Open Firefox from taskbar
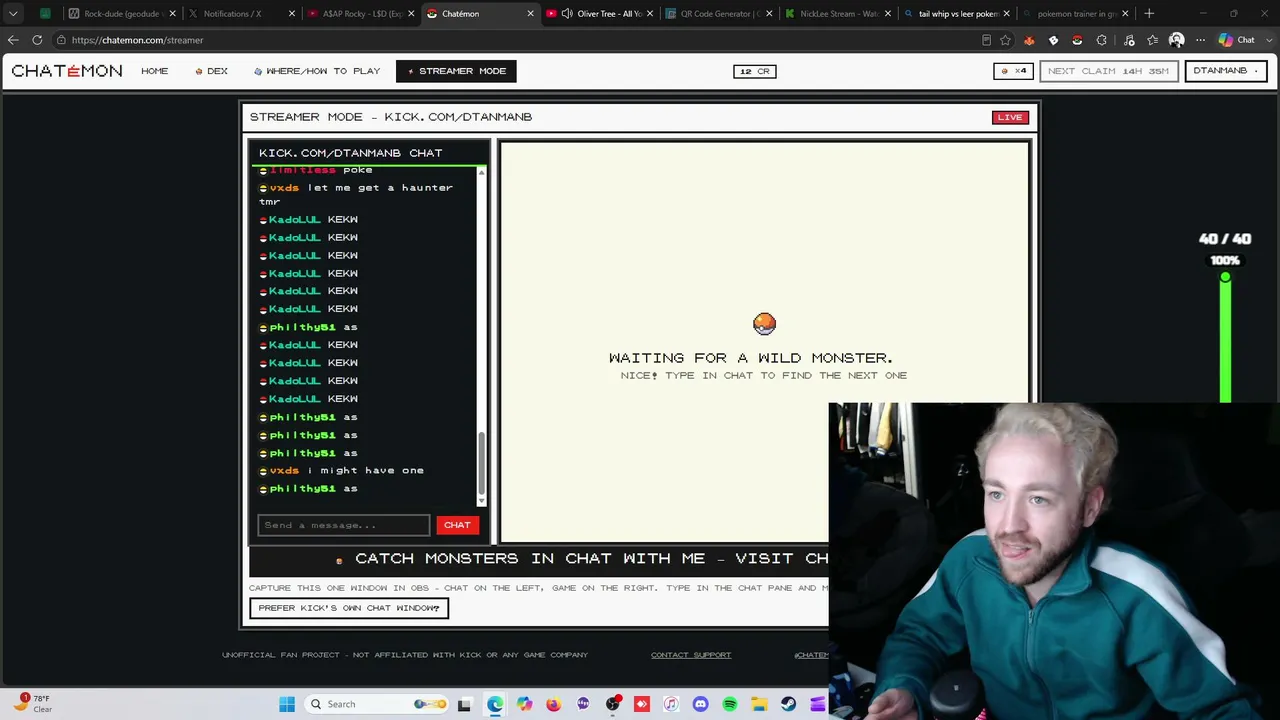 (553, 704)
